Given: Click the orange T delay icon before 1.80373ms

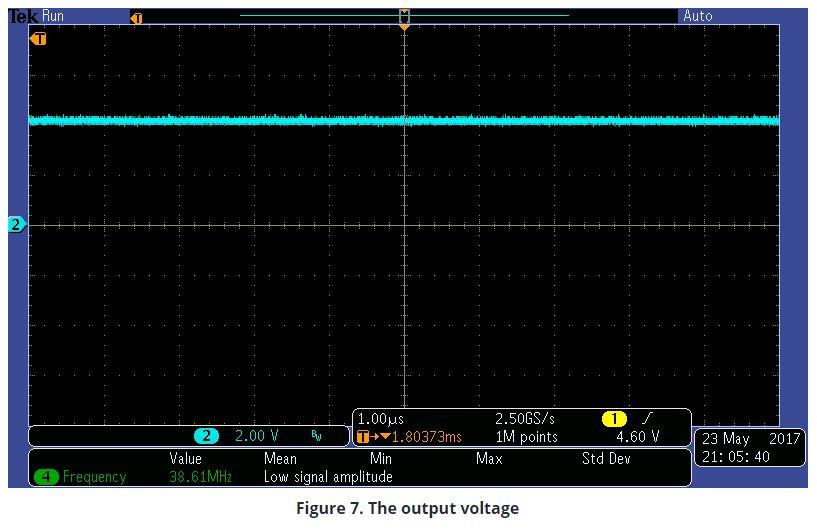Looking at the screenshot, I should [363, 436].
